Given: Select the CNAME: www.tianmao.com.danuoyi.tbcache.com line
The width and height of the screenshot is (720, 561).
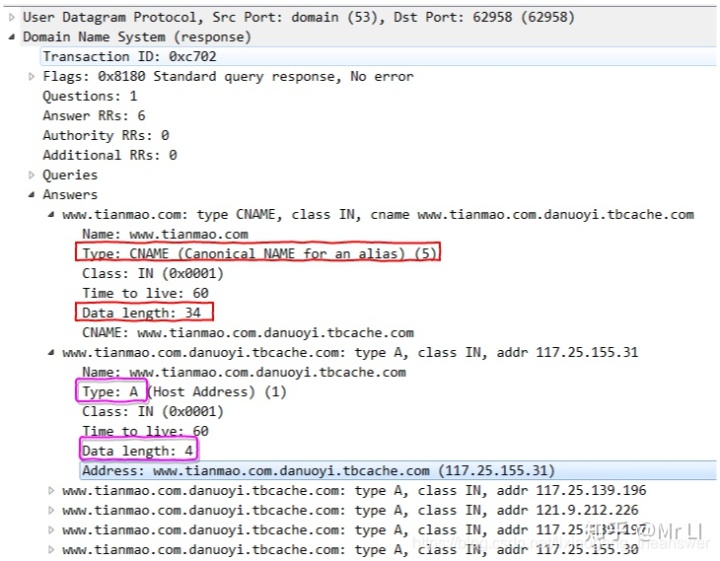Looking at the screenshot, I should pos(248,333).
